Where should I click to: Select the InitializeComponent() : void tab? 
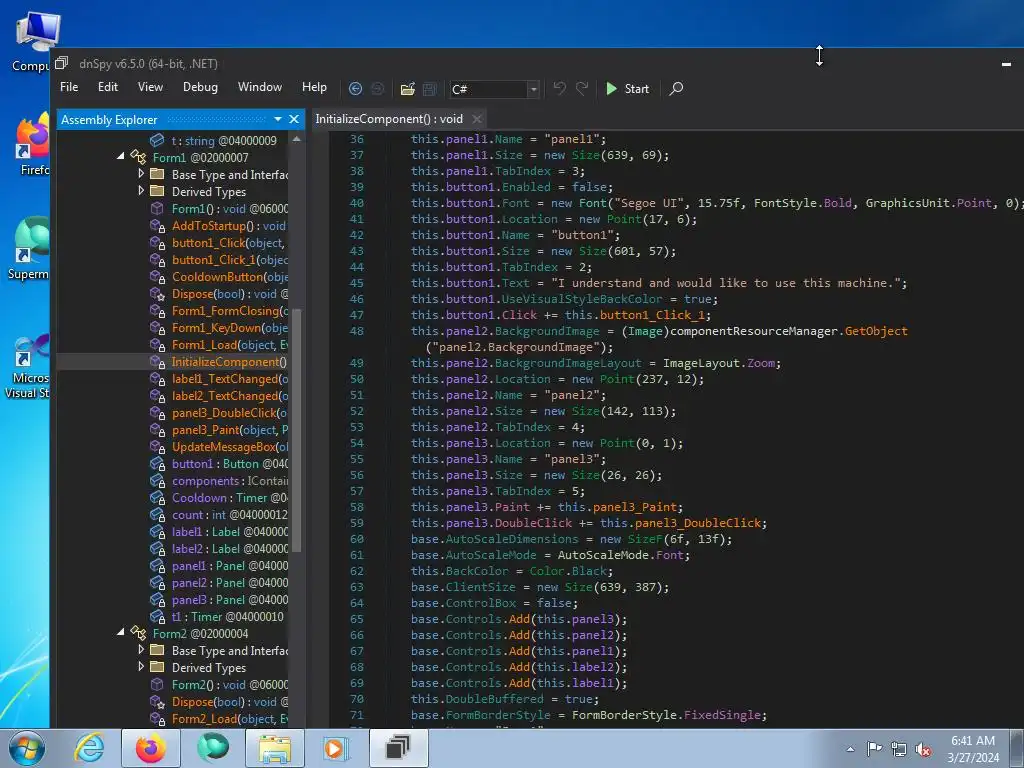389,119
